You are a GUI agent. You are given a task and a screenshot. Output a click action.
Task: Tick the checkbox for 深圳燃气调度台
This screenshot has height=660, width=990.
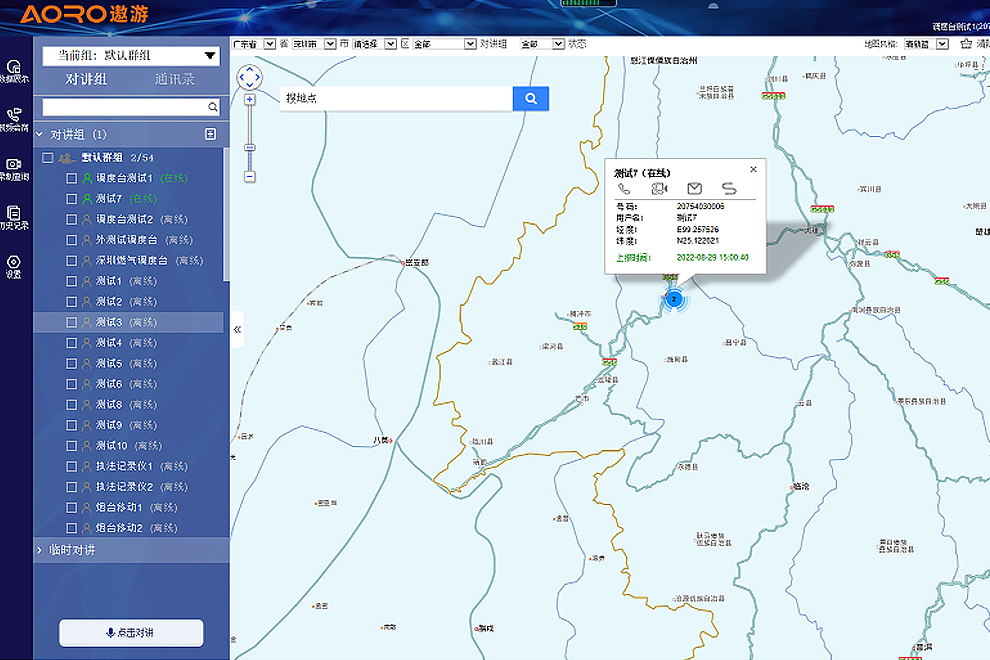coord(71,260)
